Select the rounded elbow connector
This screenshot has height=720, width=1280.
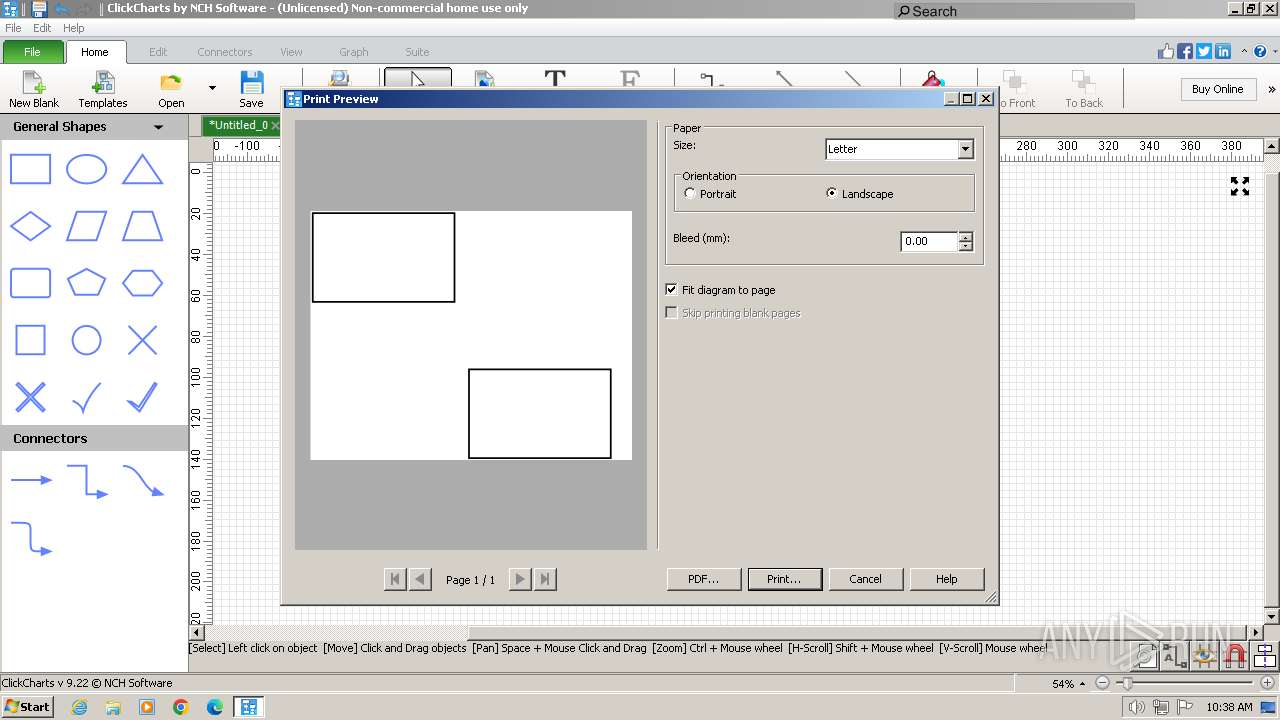[x=31, y=538]
